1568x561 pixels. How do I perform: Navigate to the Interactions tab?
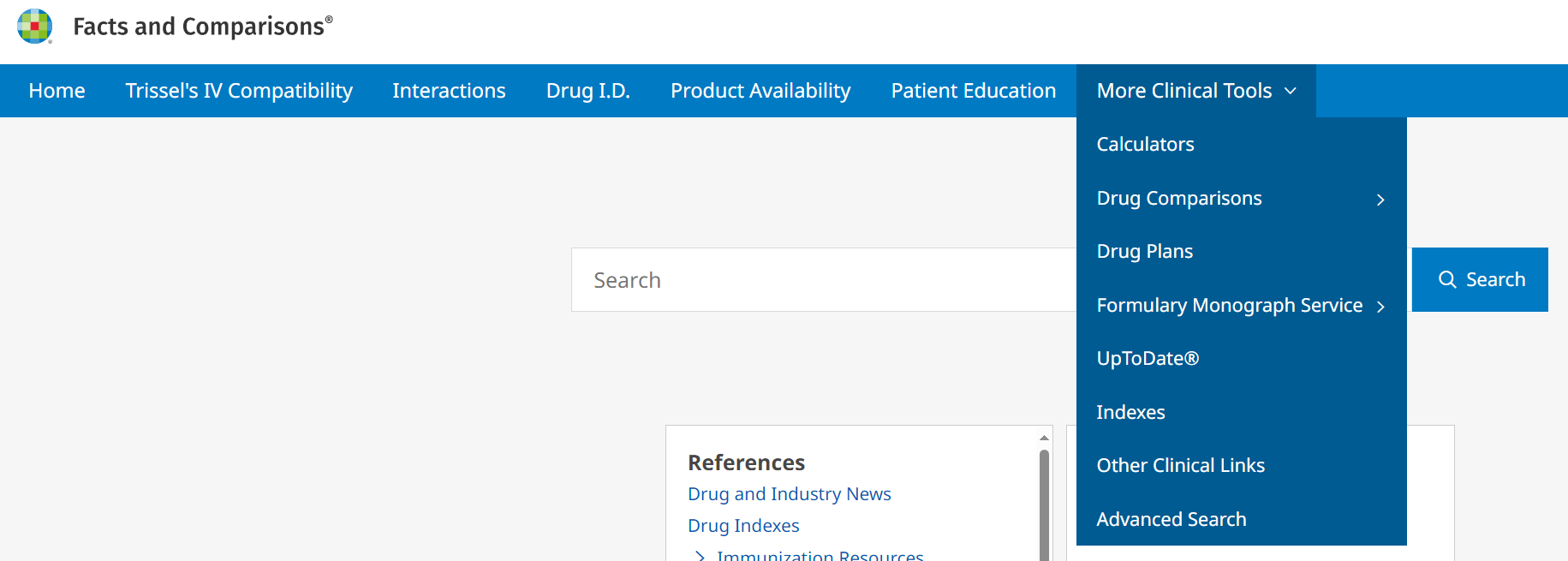pos(449,91)
